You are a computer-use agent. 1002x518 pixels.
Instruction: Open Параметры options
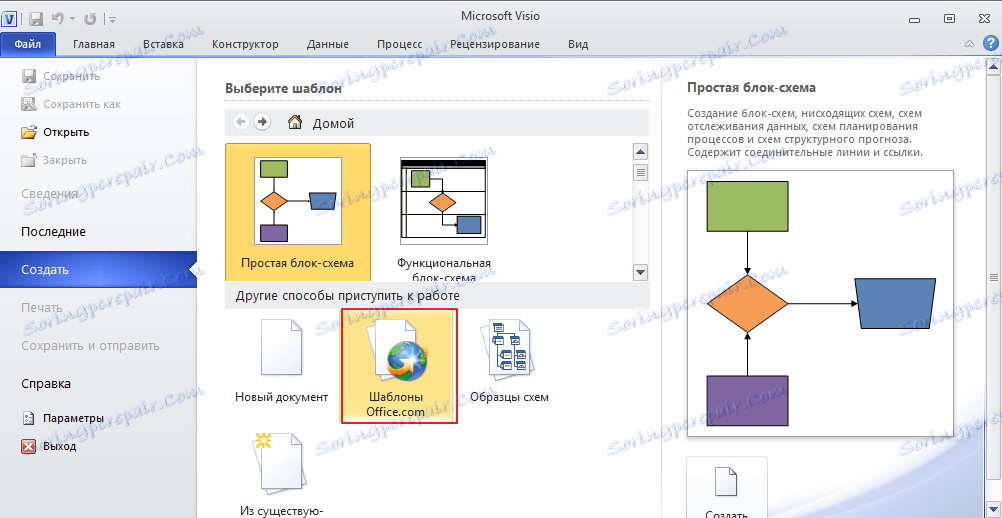(63, 418)
